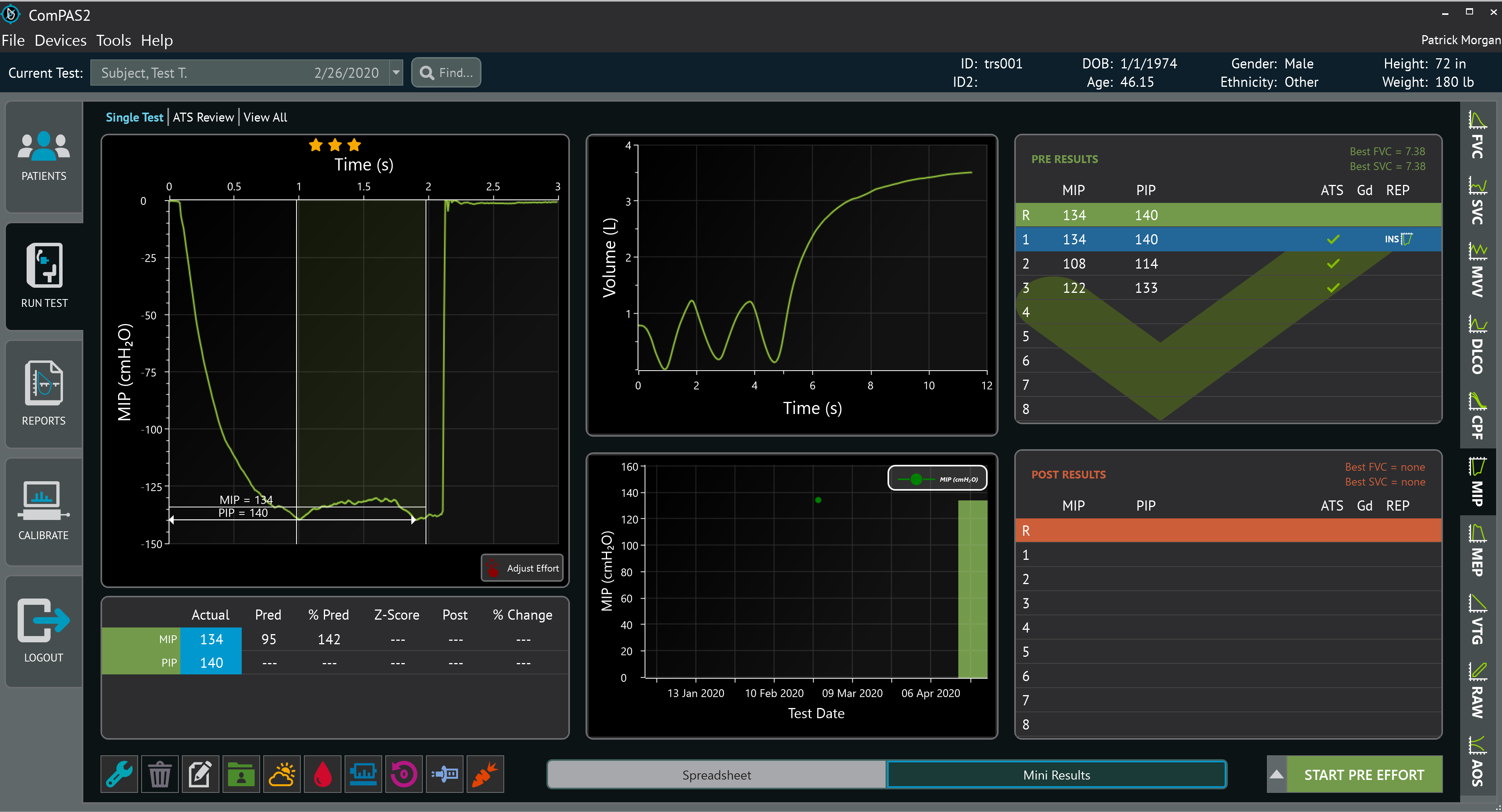Switch to the CPF test tab
Image resolution: width=1502 pixels, height=812 pixels.
1477,415
